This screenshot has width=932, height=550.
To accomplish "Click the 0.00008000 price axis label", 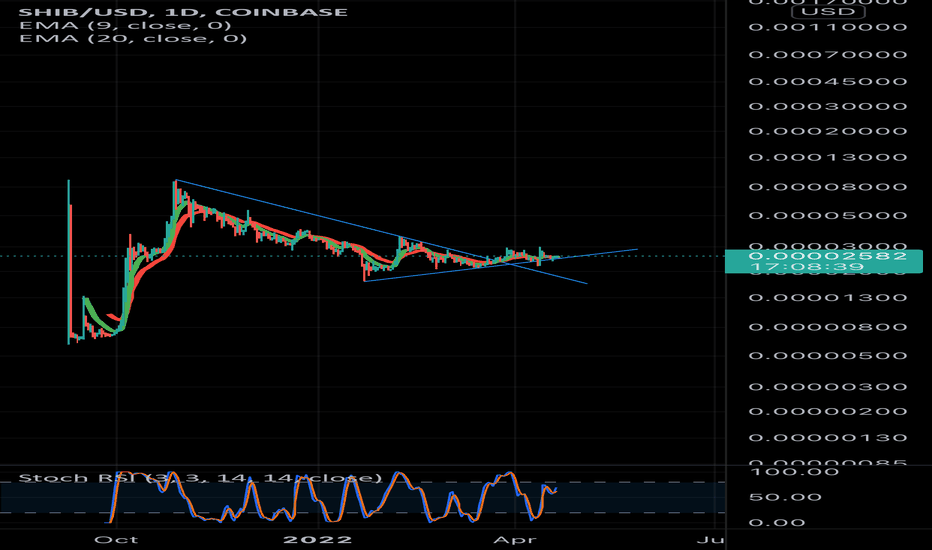I will (827, 187).
